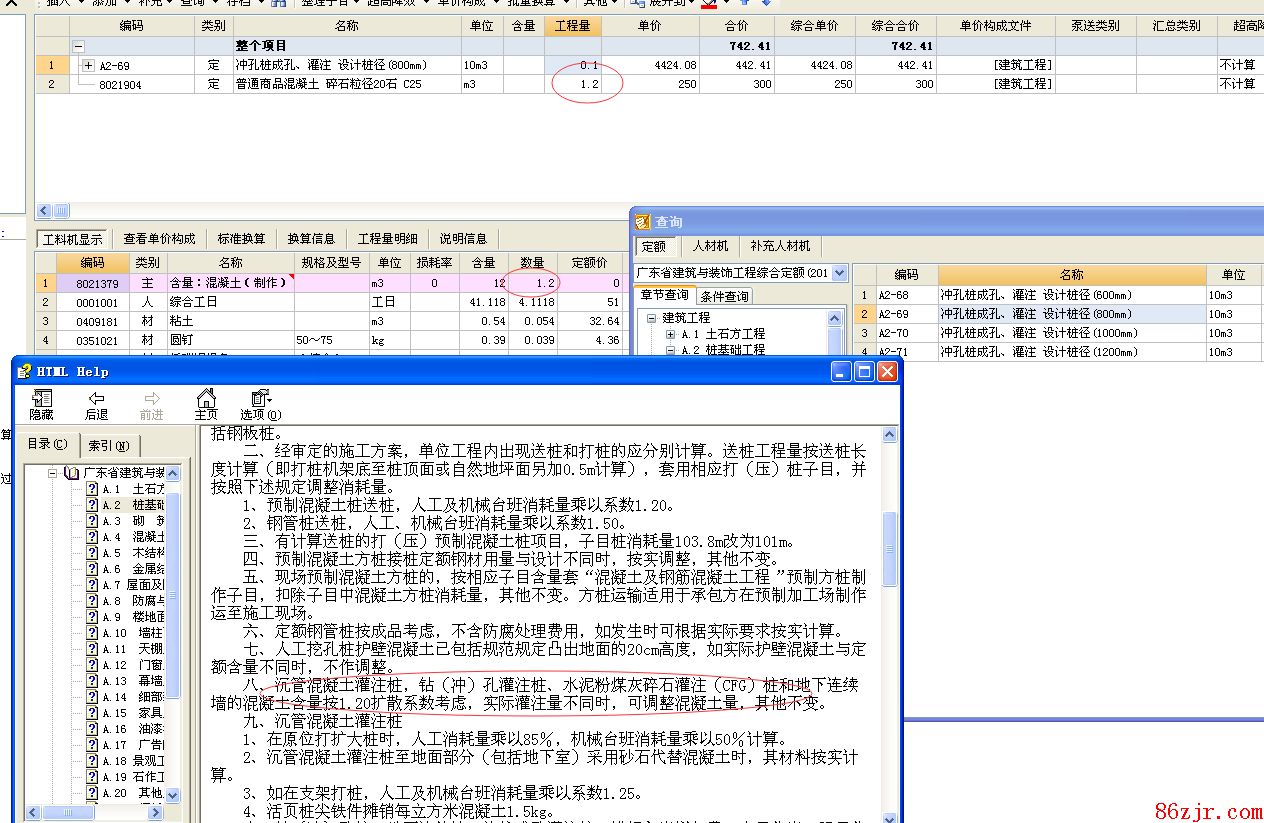Click the 广东省 book icon in contents tree
This screenshot has height=823, width=1264.
tap(71, 472)
